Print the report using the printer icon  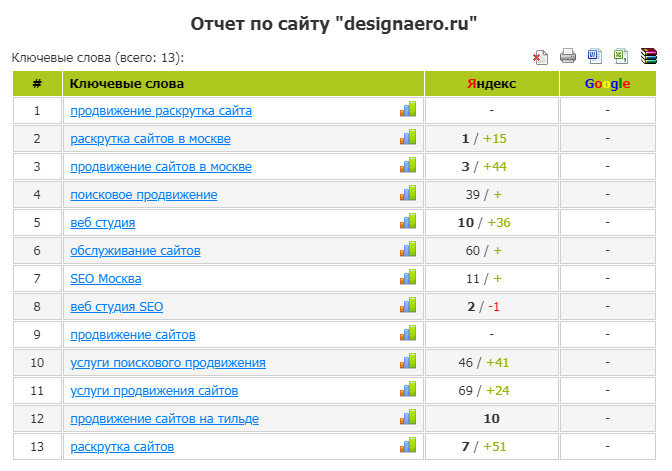pos(568,56)
